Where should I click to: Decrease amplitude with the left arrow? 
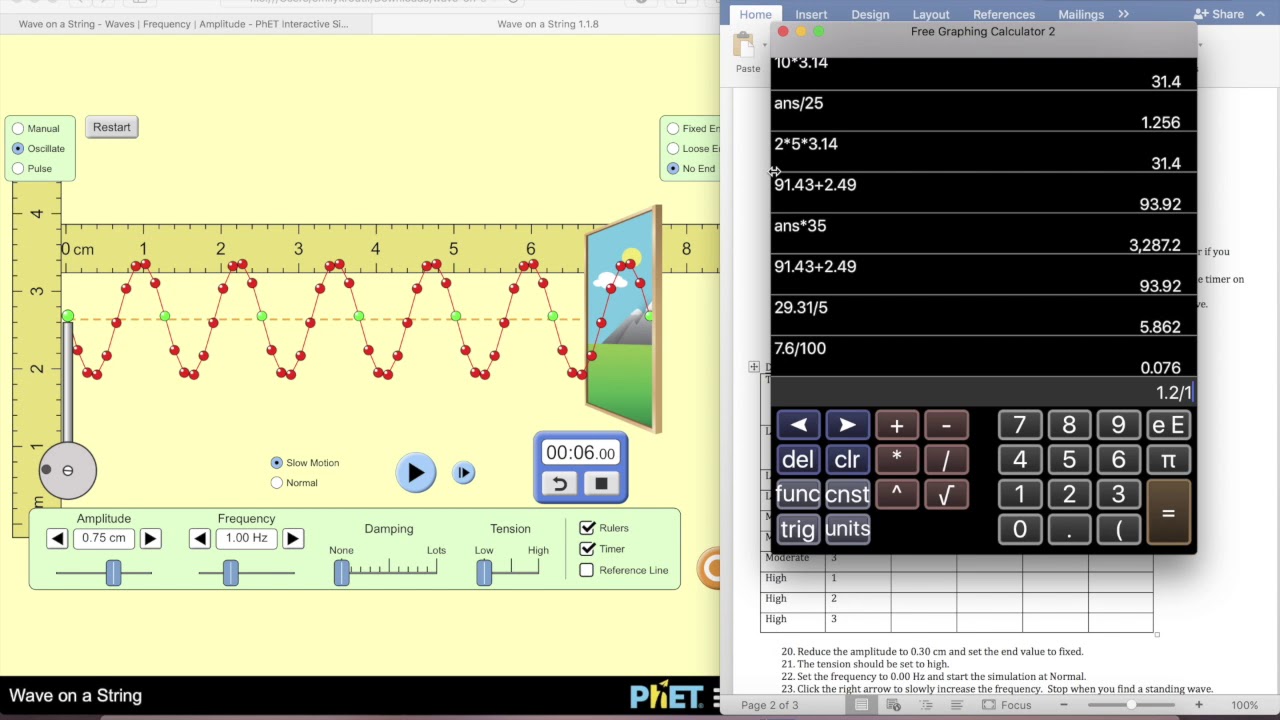pos(57,539)
